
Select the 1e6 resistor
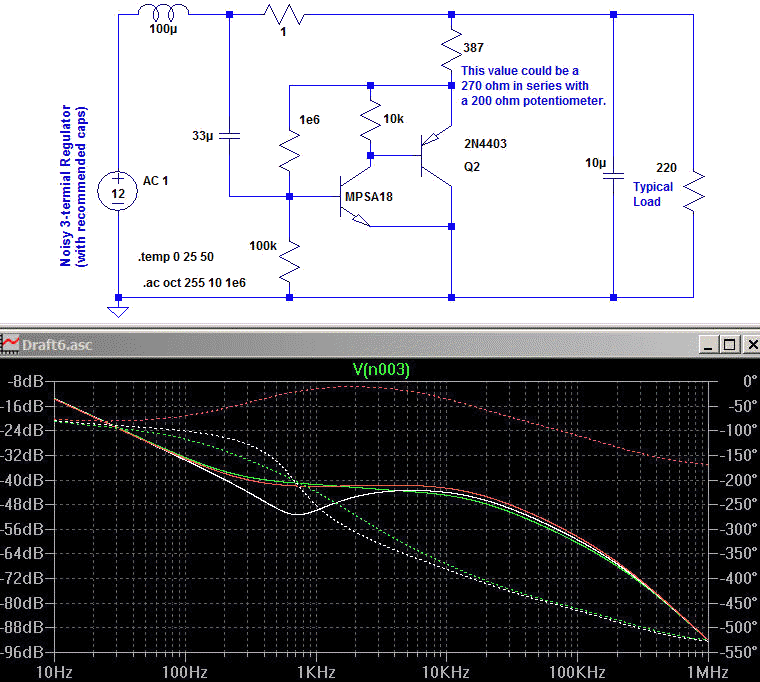[289, 150]
